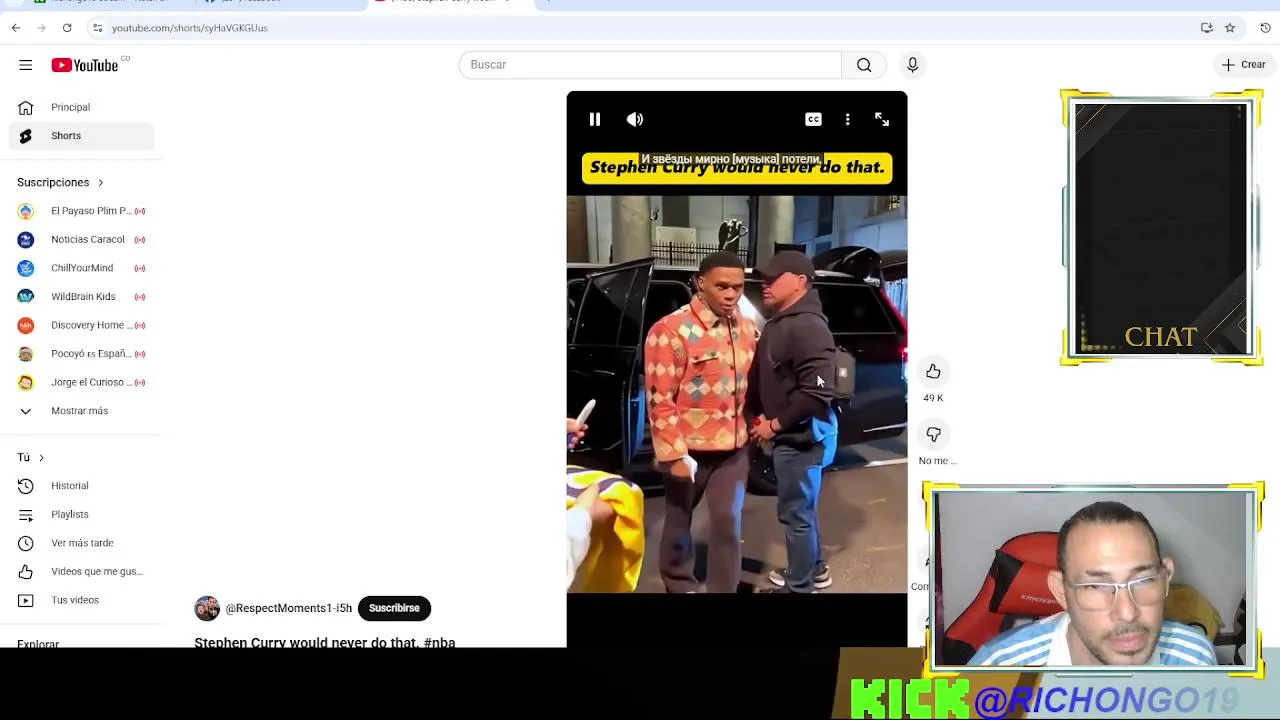Install app icon in address bar

coord(1207,28)
